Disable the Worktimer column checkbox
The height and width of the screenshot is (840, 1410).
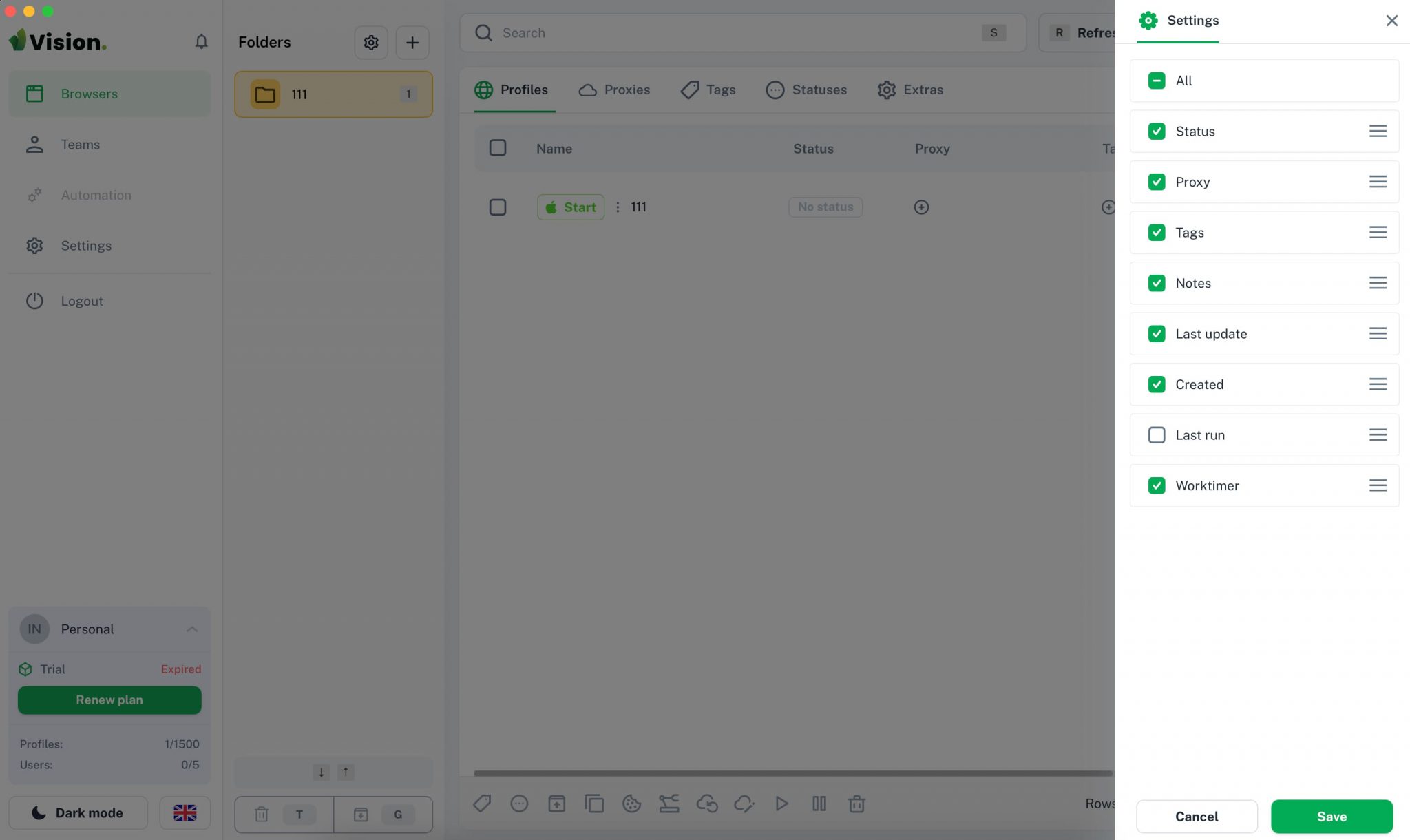(1157, 485)
